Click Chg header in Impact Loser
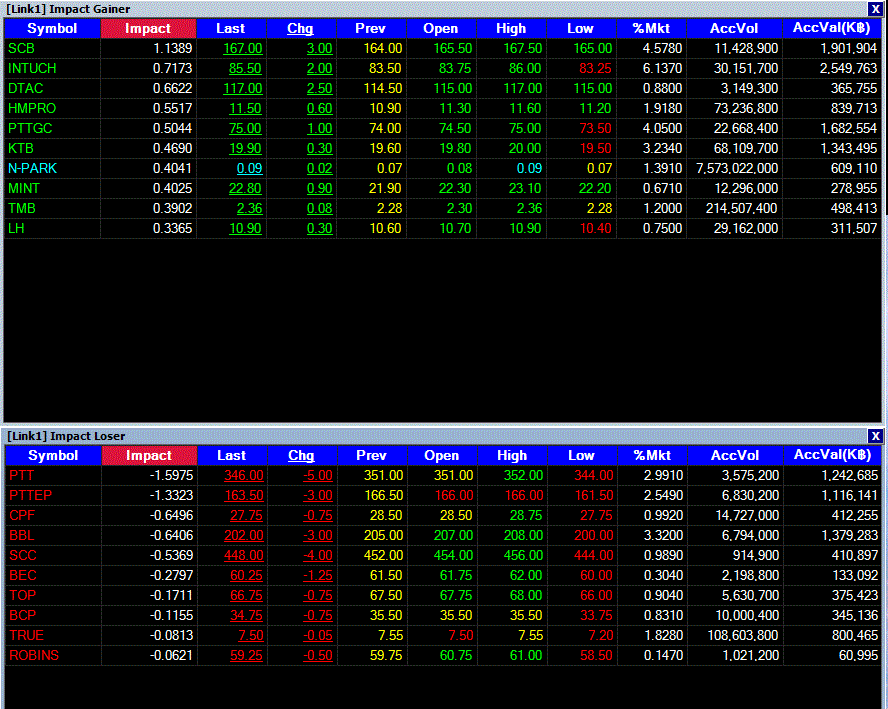888x709 pixels. click(x=301, y=455)
